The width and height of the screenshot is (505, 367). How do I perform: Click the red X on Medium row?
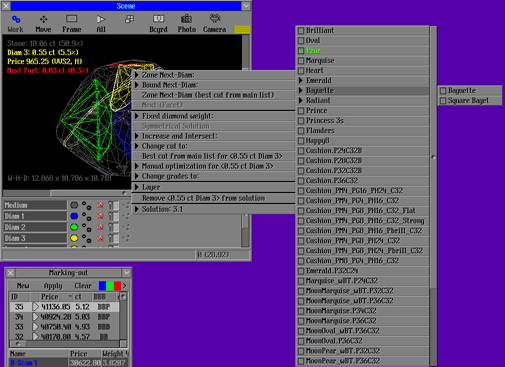100,205
